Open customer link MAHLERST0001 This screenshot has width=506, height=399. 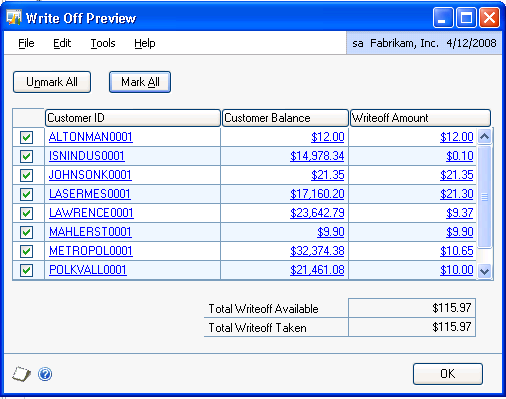point(90,232)
